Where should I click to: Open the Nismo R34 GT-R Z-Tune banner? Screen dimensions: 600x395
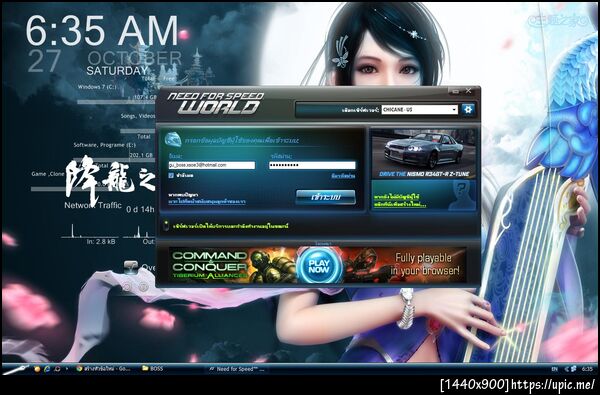[x=424, y=153]
